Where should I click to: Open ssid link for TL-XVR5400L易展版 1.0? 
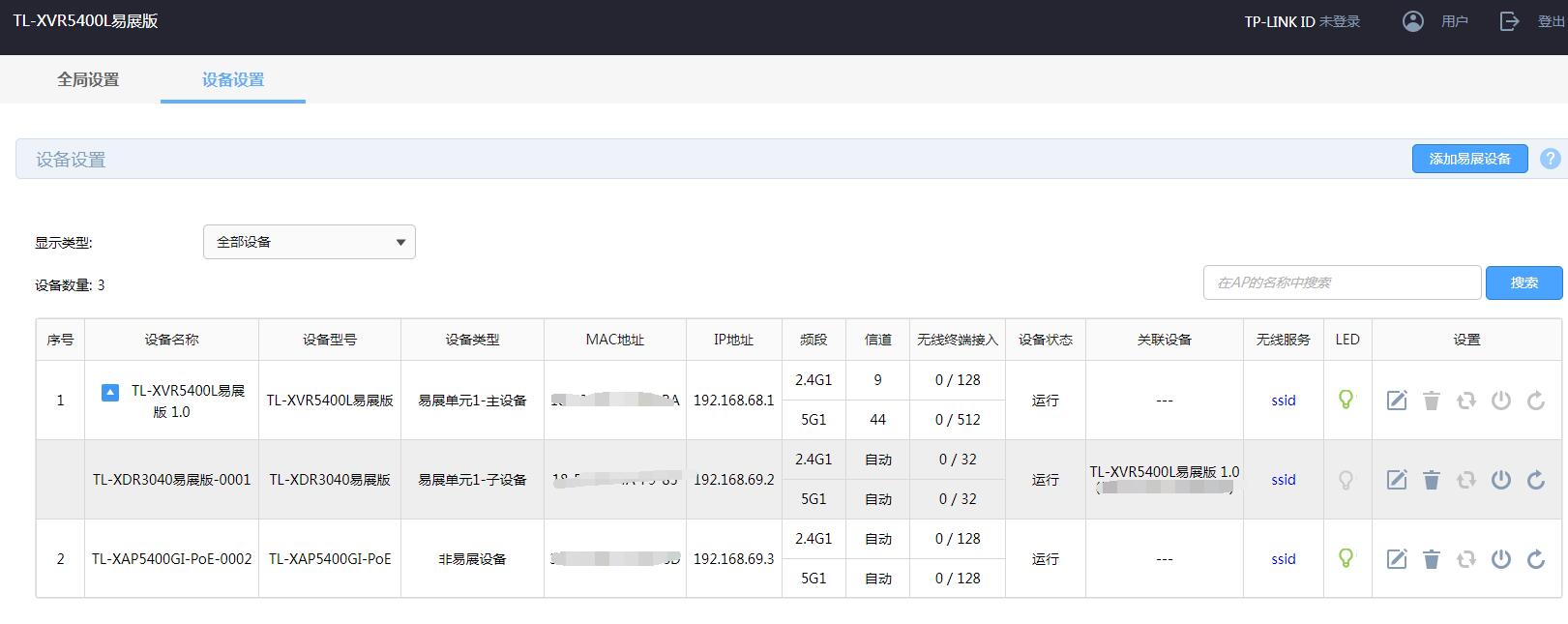tap(1284, 401)
